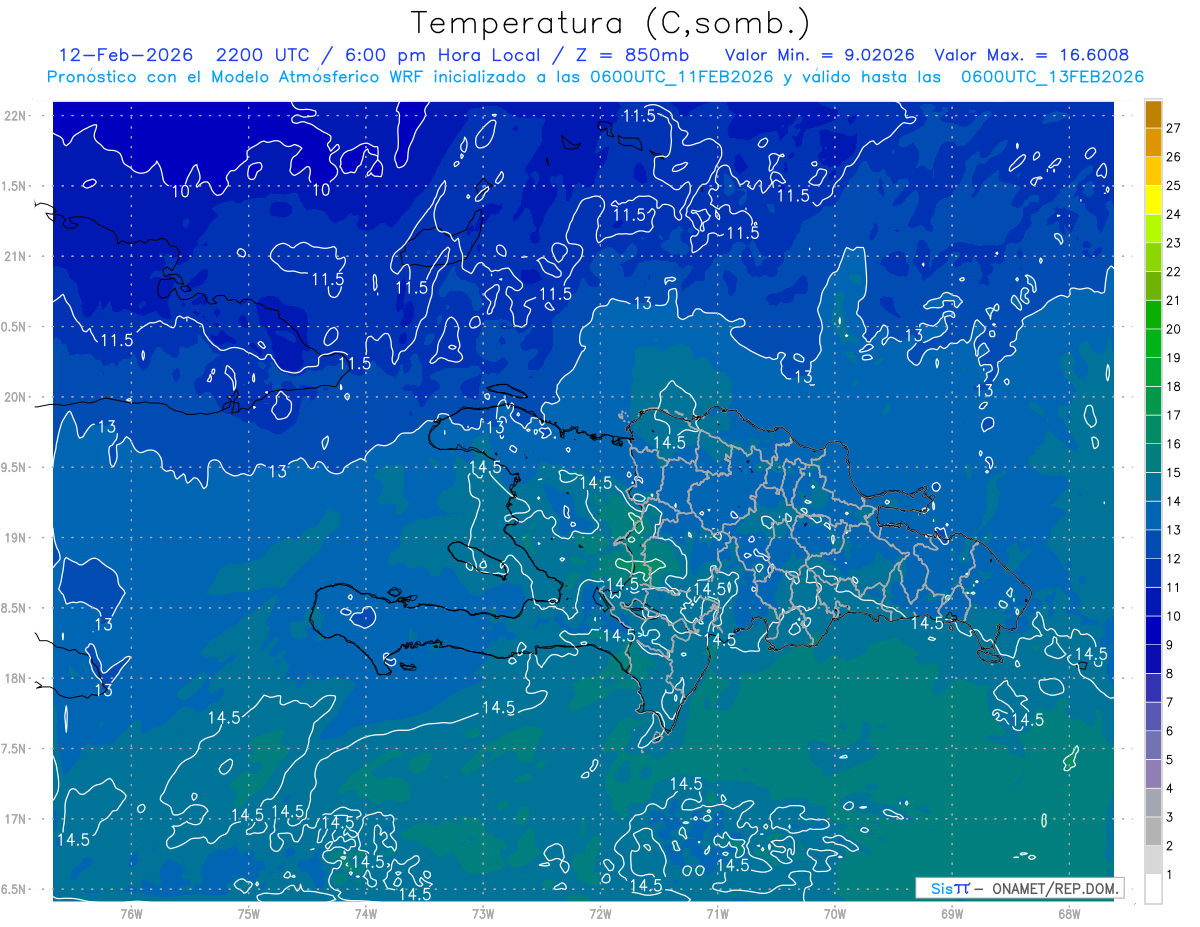Screen dimensions: 1200x927
Task: Click the "69W" longitude label
Action: pyautogui.click(x=952, y=912)
